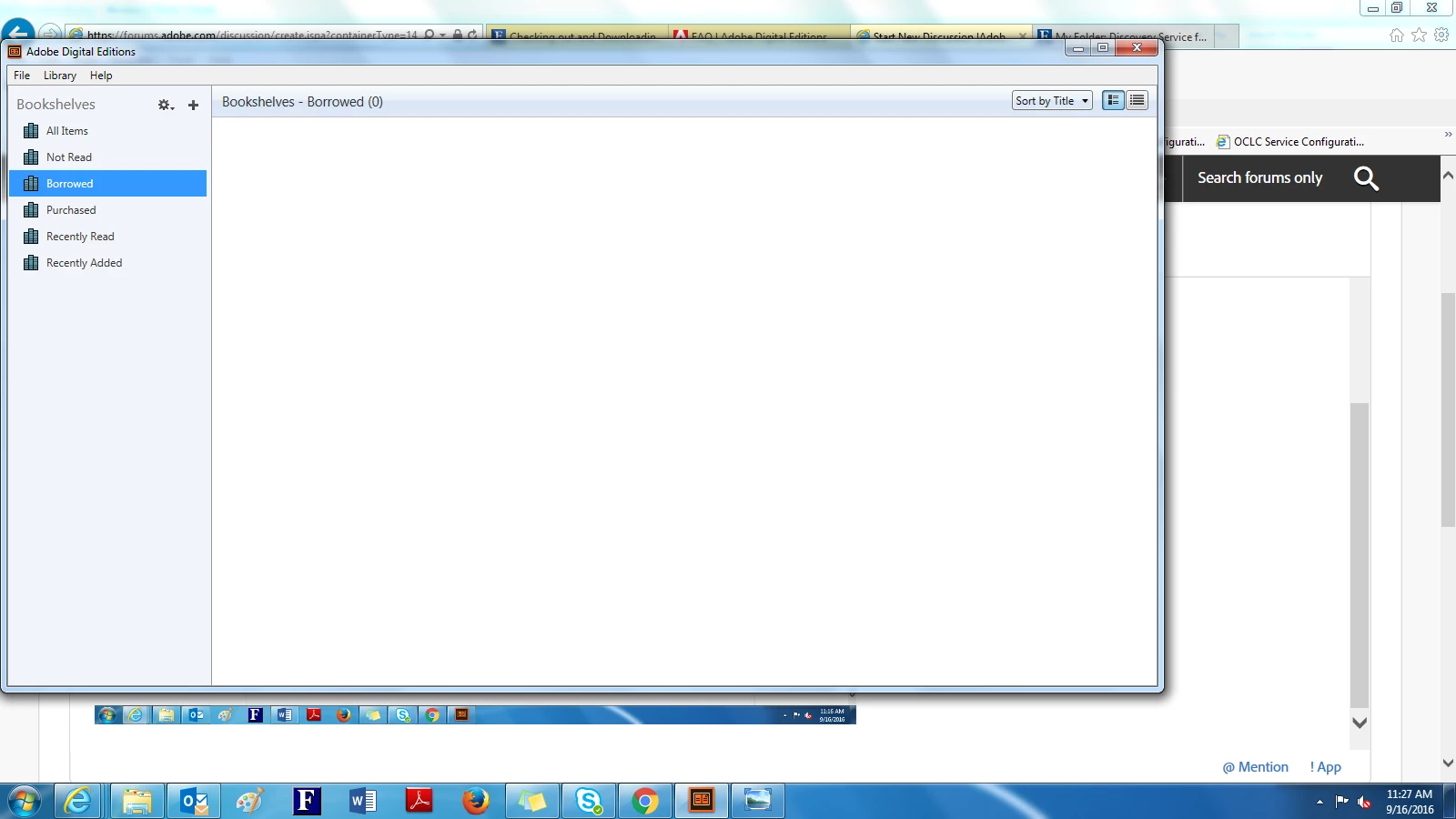
Task: Open the File menu
Action: click(x=22, y=76)
